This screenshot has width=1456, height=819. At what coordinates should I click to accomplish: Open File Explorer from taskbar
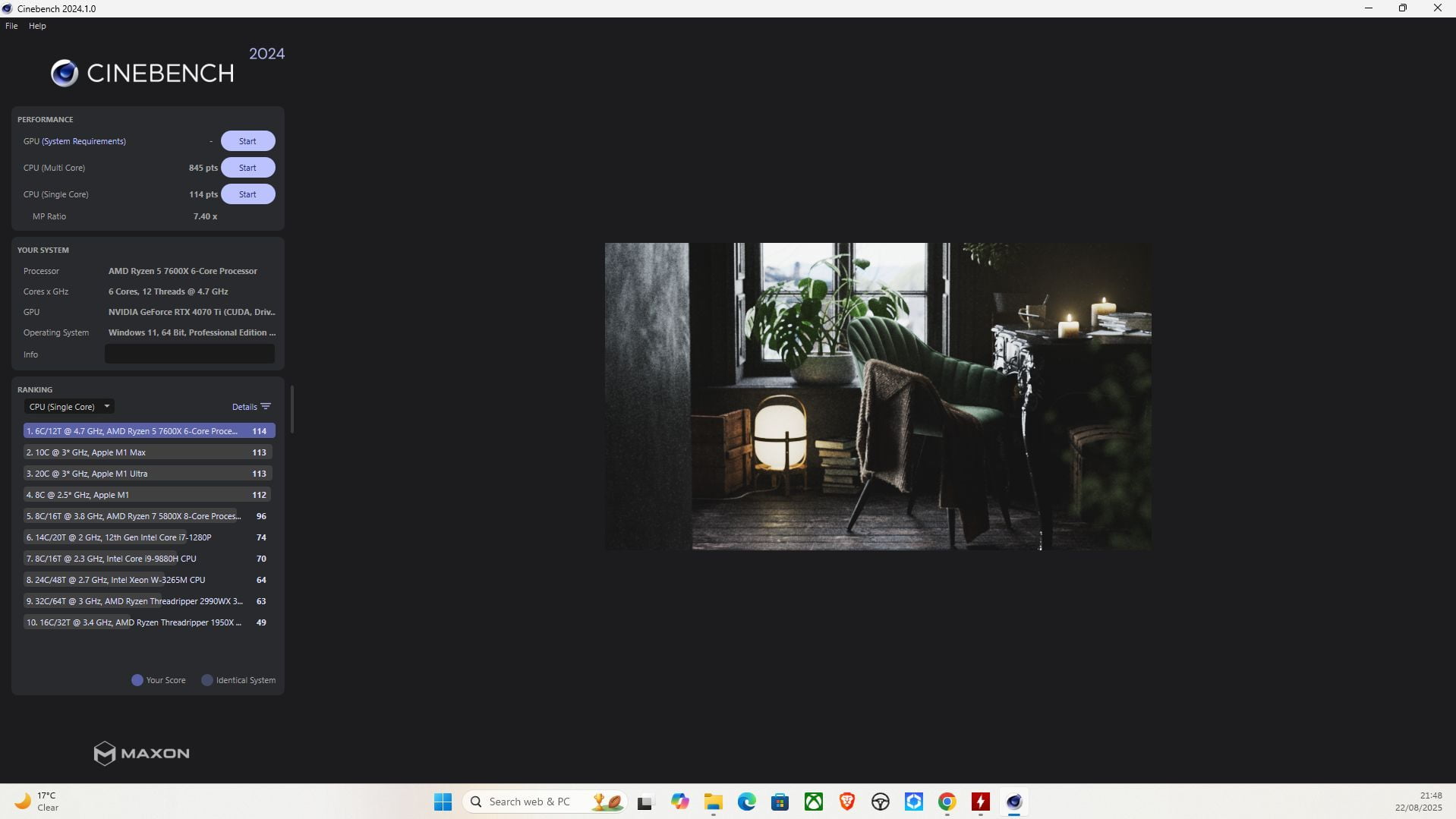point(713,802)
